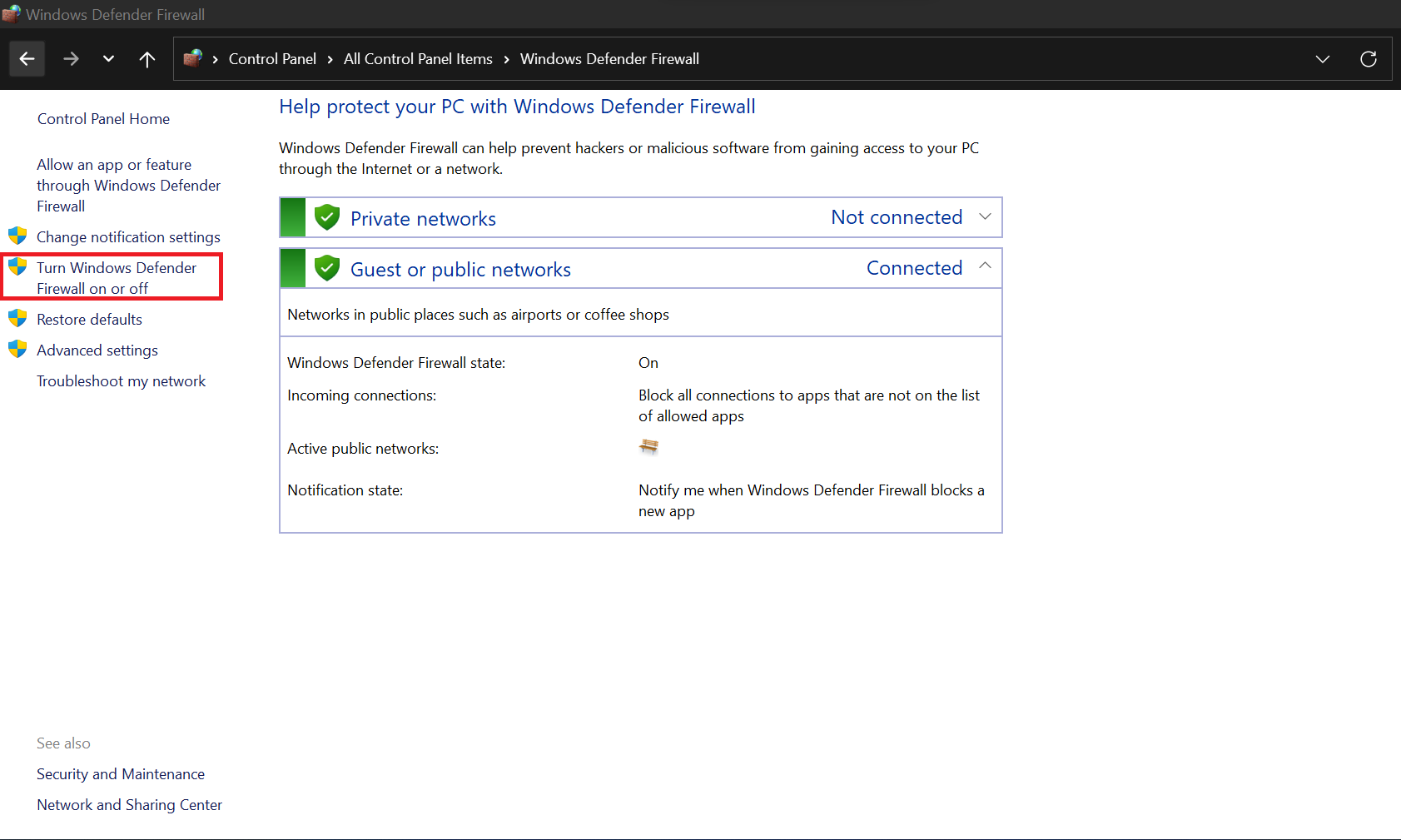Image resolution: width=1401 pixels, height=840 pixels.
Task: Click the forward navigation arrow
Action: coord(71,59)
